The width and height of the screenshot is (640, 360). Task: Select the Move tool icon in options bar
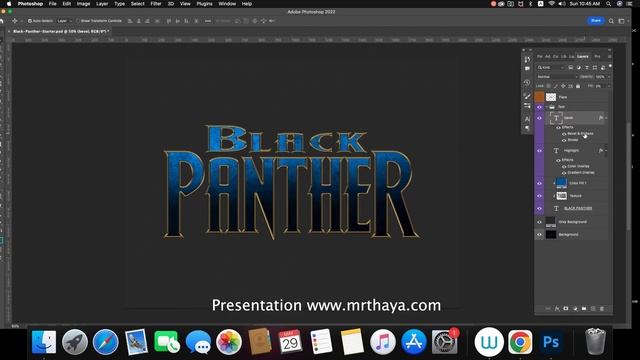[15, 21]
